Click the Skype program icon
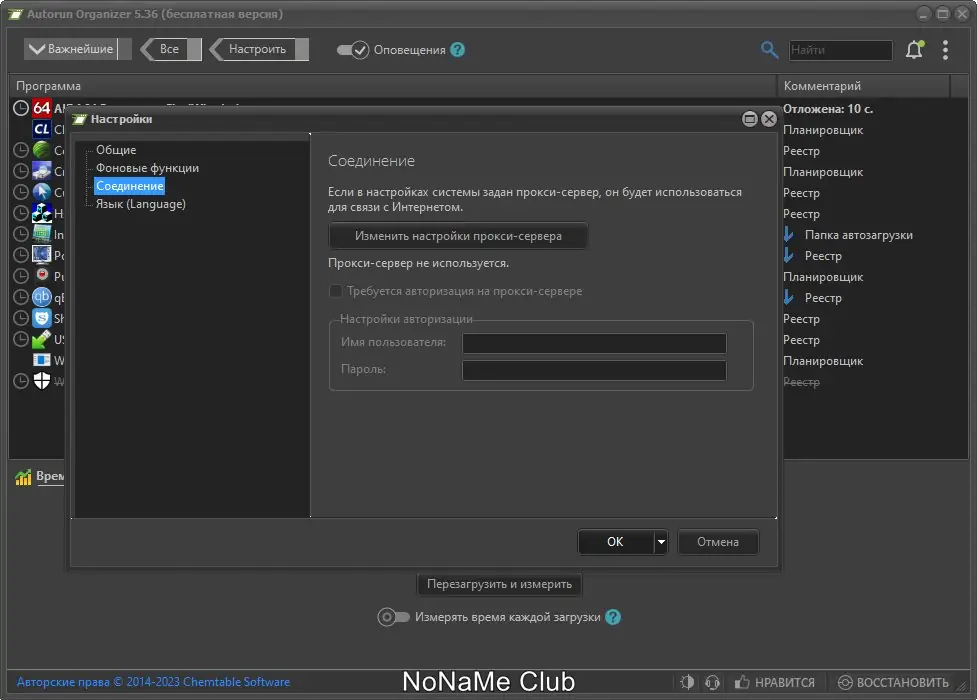 coord(42,318)
